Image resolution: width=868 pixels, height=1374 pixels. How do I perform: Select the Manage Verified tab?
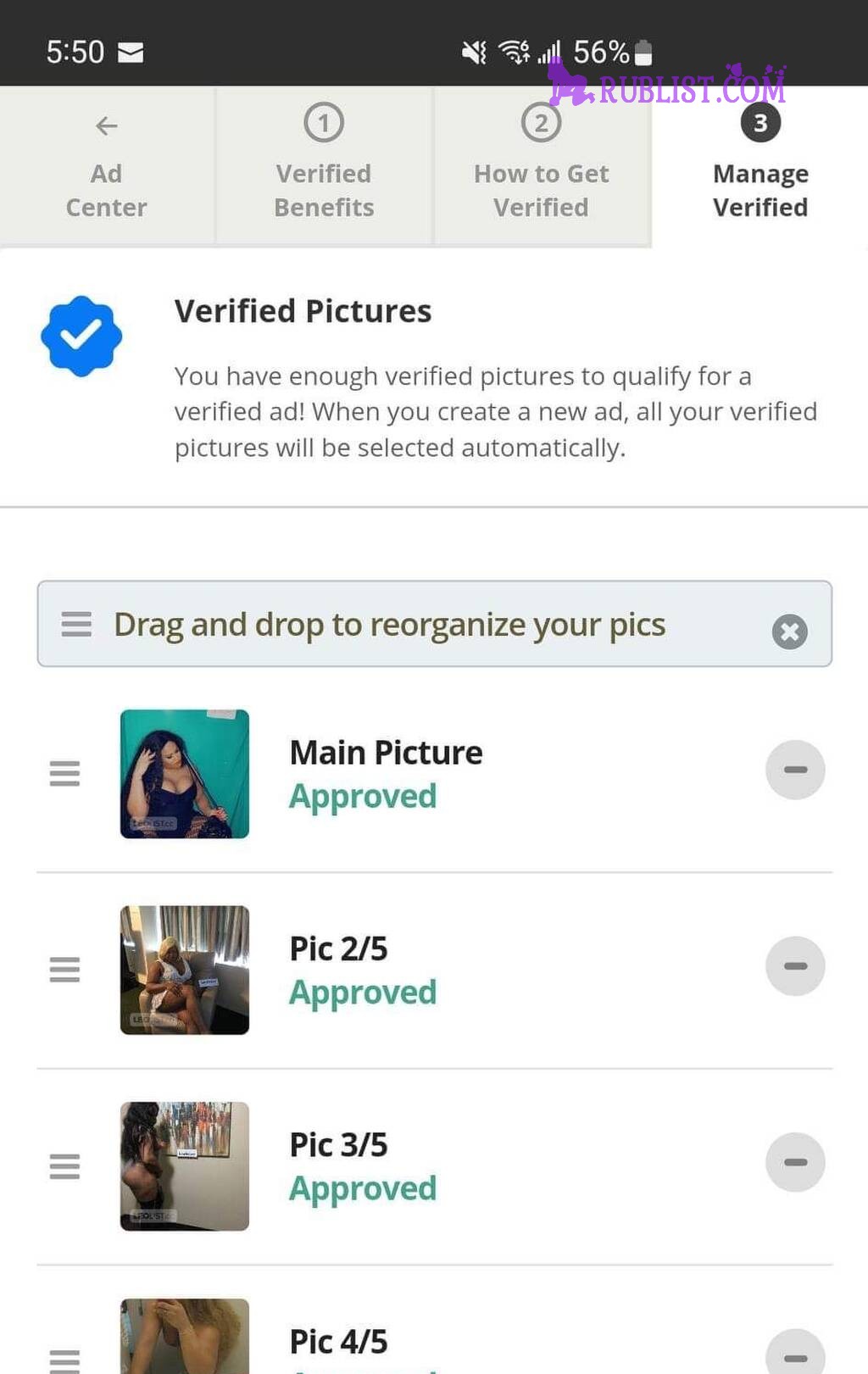click(x=760, y=166)
